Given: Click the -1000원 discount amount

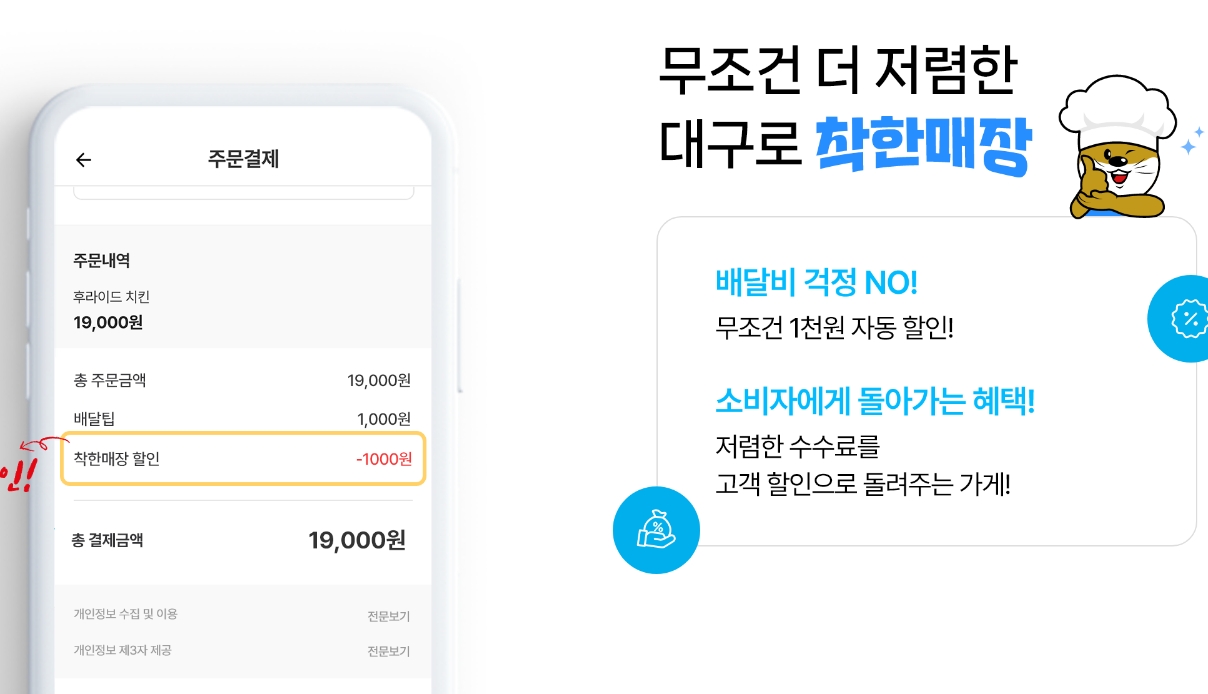Looking at the screenshot, I should click(x=383, y=460).
